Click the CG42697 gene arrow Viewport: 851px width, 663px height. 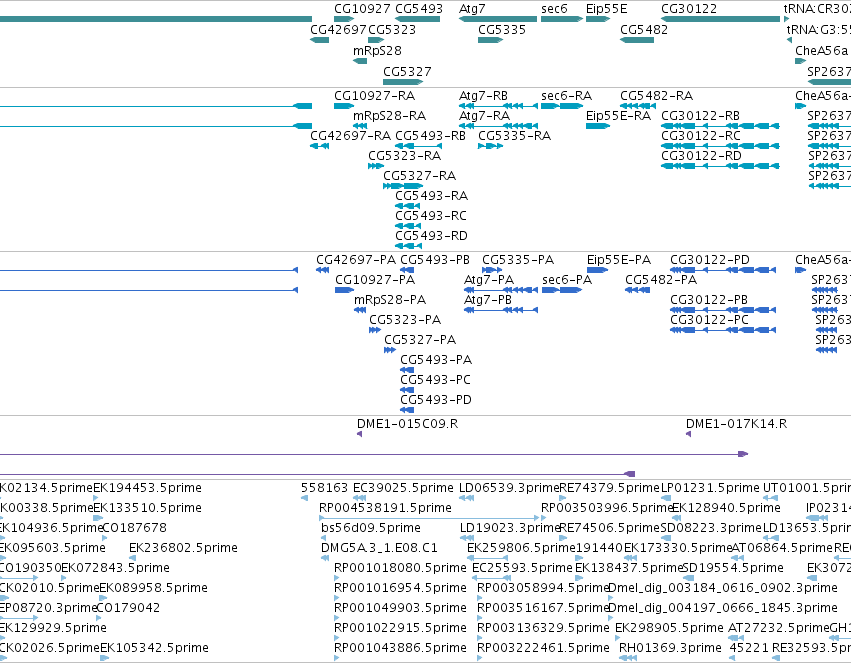pos(319,40)
